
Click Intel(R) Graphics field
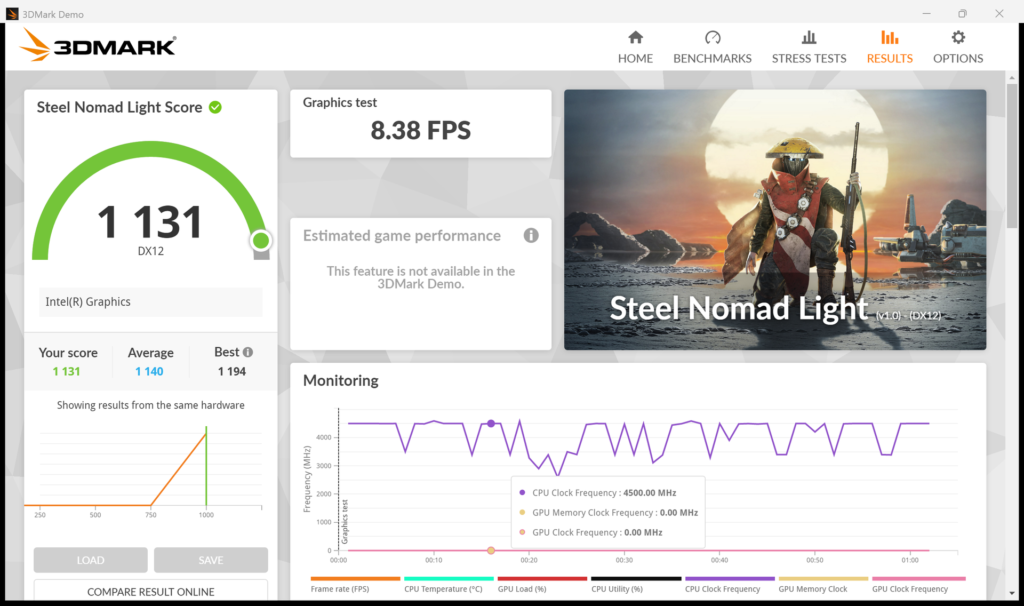(151, 302)
